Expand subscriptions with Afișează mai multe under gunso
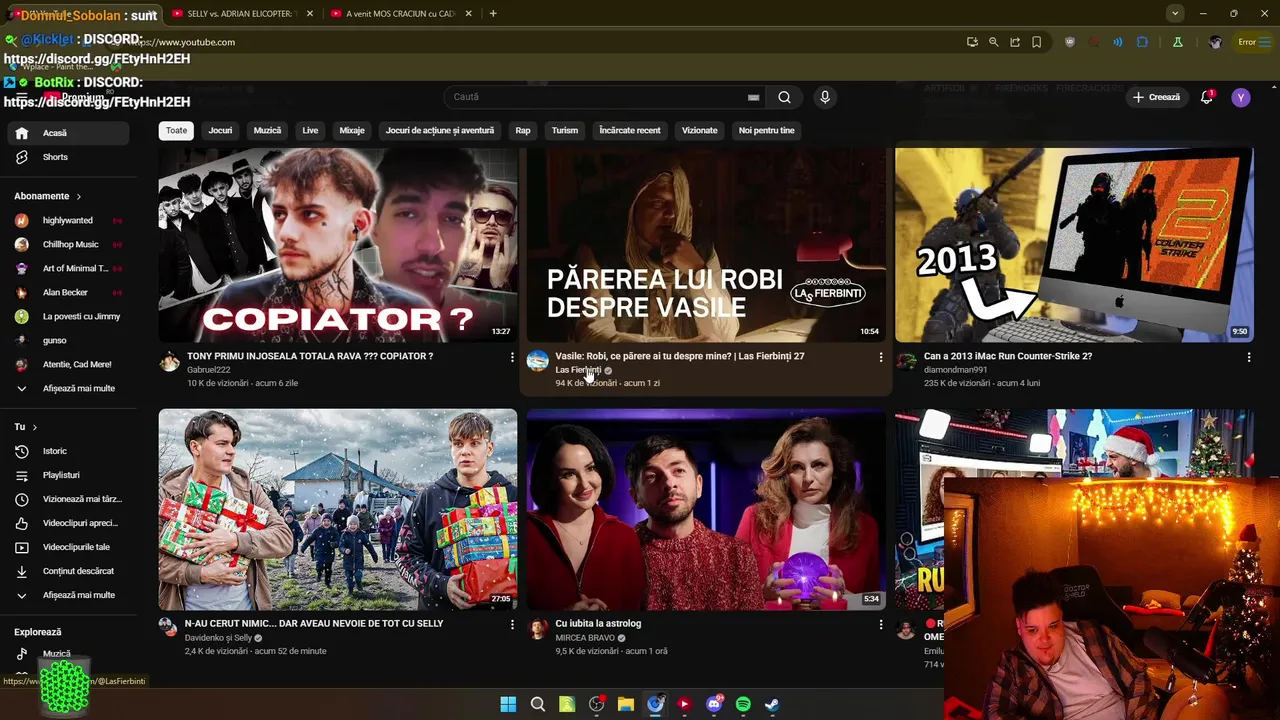Image resolution: width=1280 pixels, height=720 pixels. (66, 388)
